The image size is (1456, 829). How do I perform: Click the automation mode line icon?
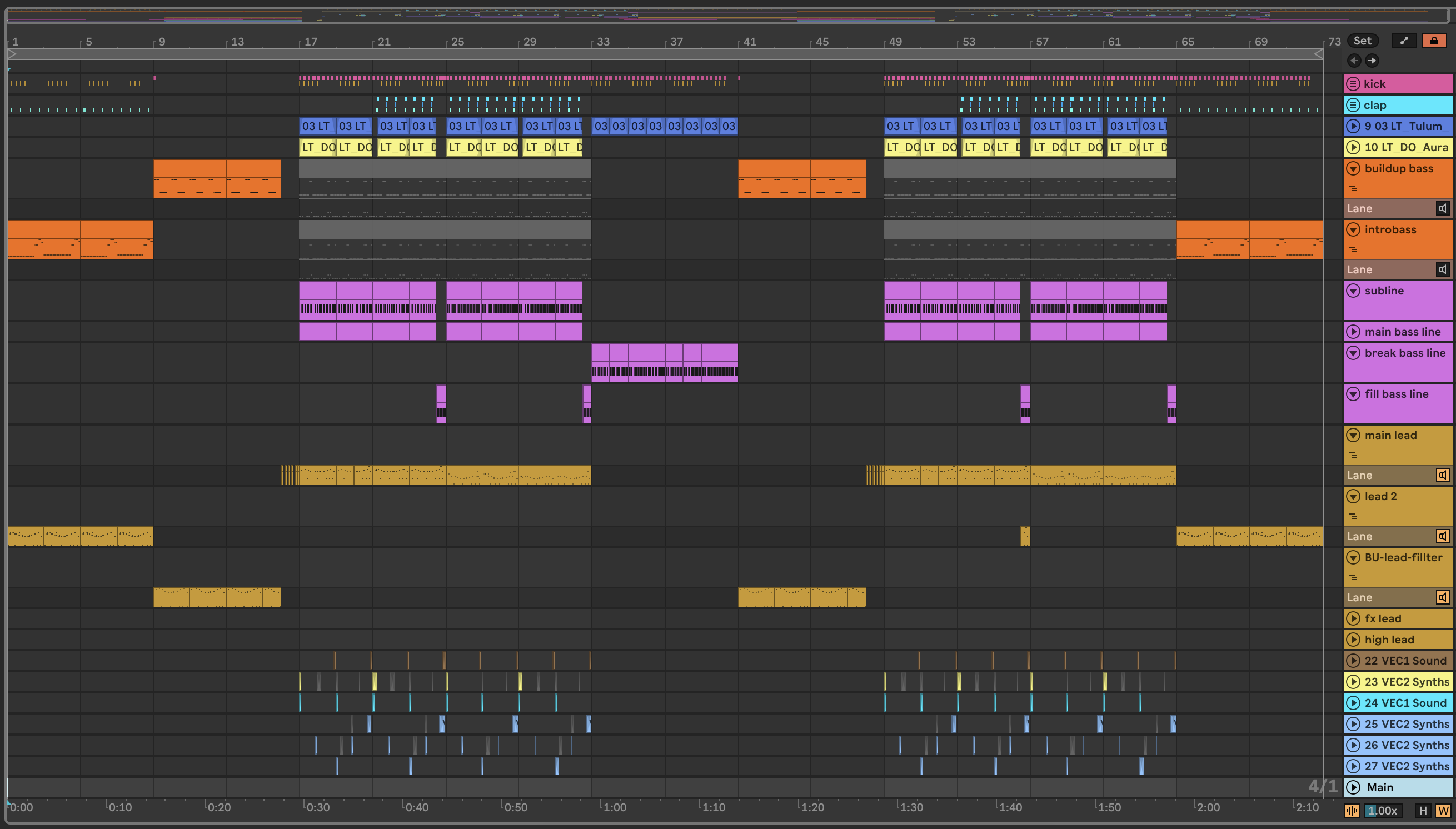(1404, 41)
